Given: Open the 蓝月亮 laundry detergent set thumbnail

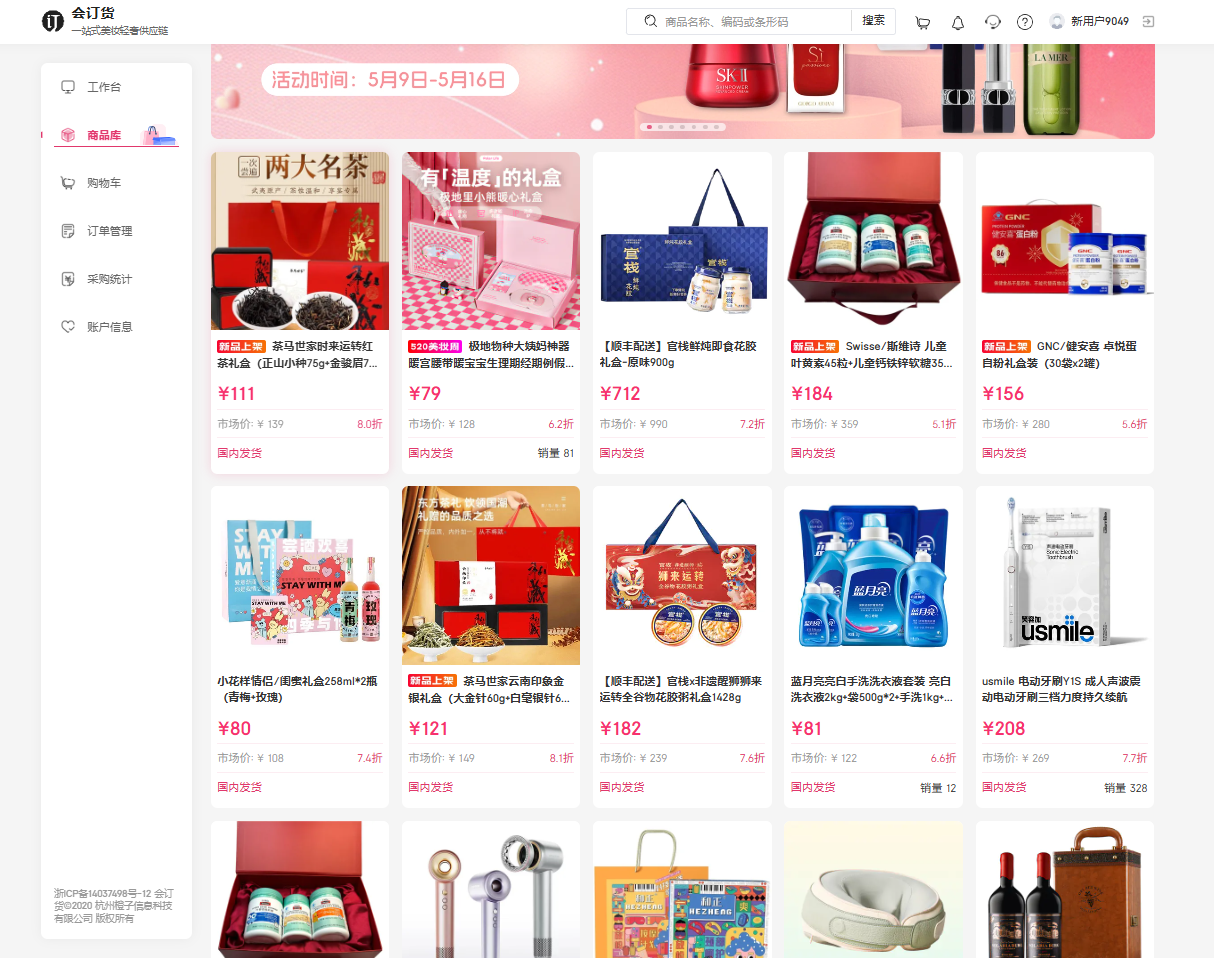Looking at the screenshot, I should click(873, 576).
